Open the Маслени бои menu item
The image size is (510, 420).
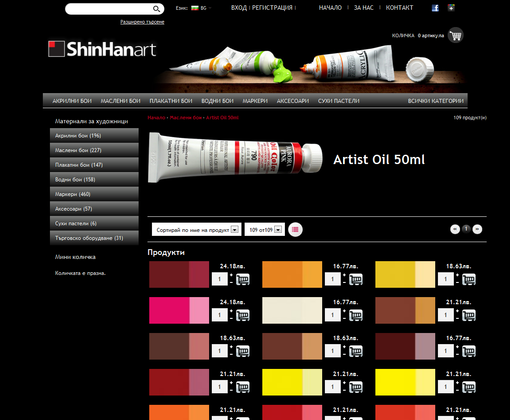coord(120,101)
